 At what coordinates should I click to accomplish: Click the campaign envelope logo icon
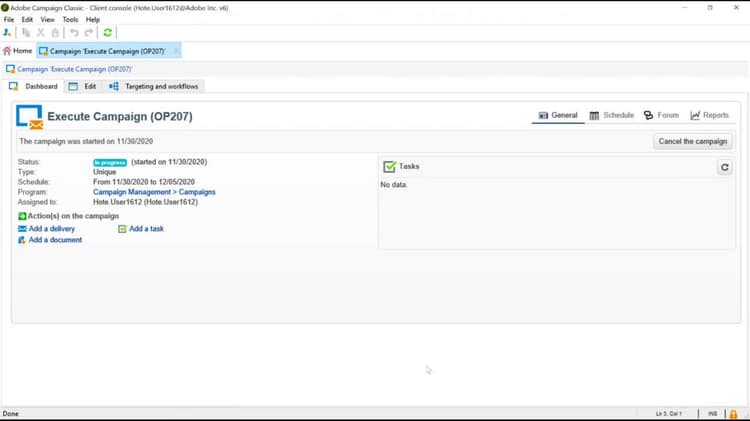(x=30, y=117)
